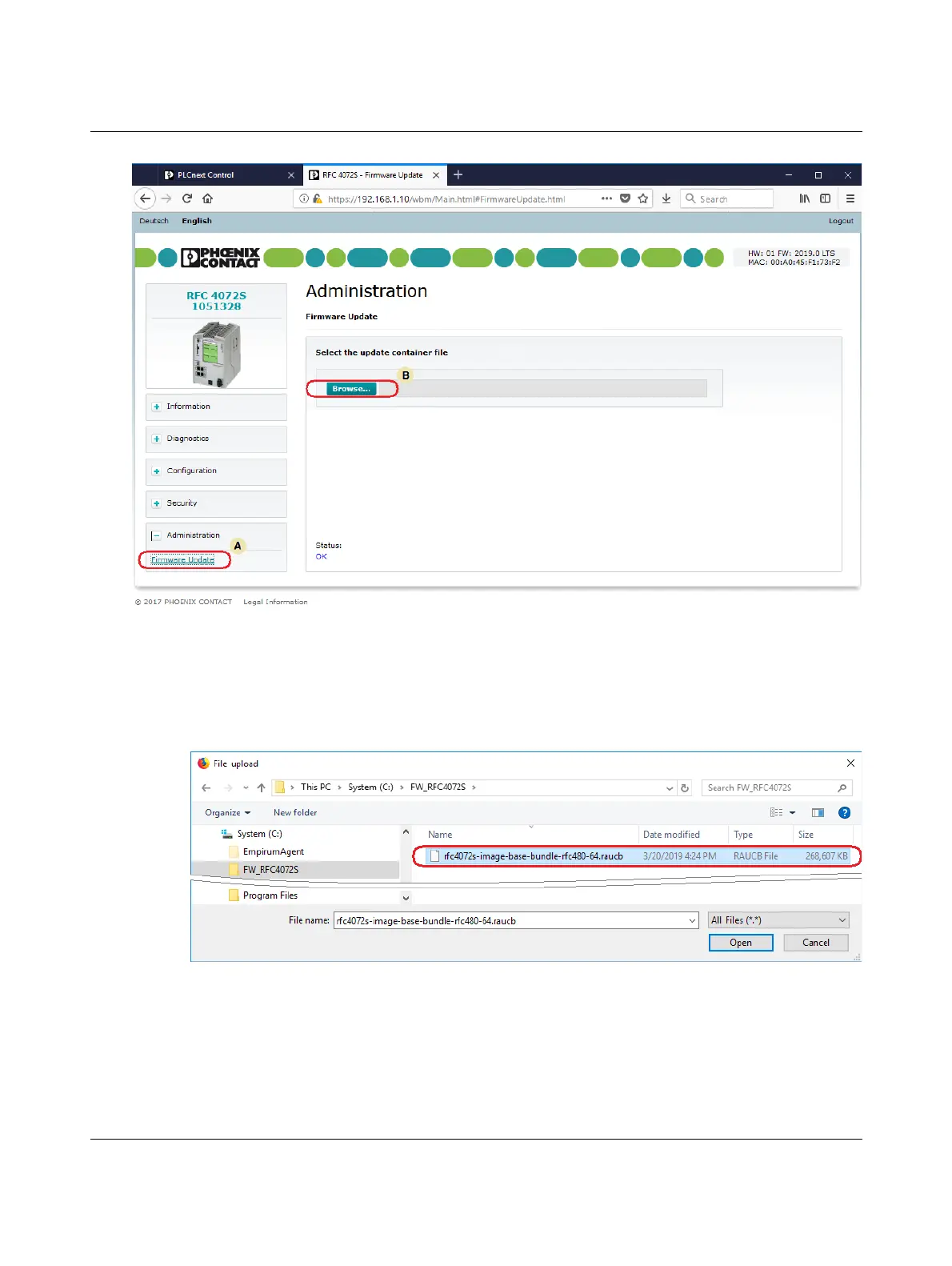The image size is (952, 1266).
Task: Open the Firefox hamburger menu
Action: point(850,198)
